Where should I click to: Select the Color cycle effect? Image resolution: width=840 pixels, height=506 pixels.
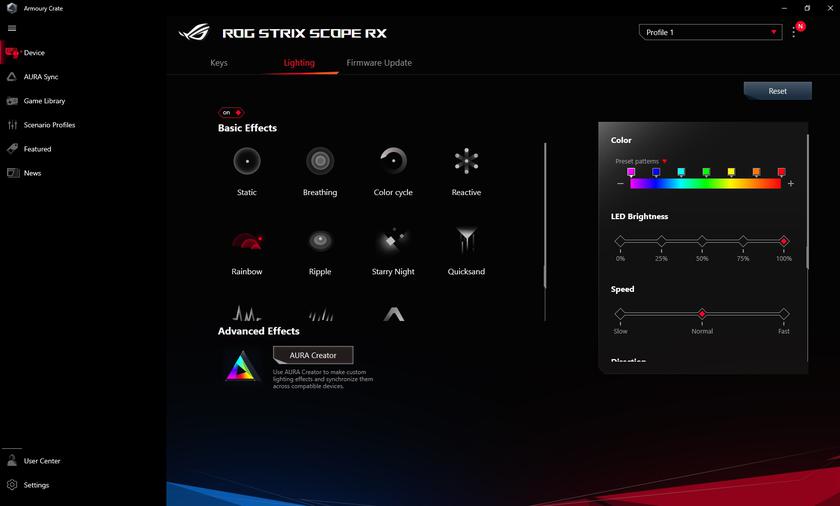393,161
